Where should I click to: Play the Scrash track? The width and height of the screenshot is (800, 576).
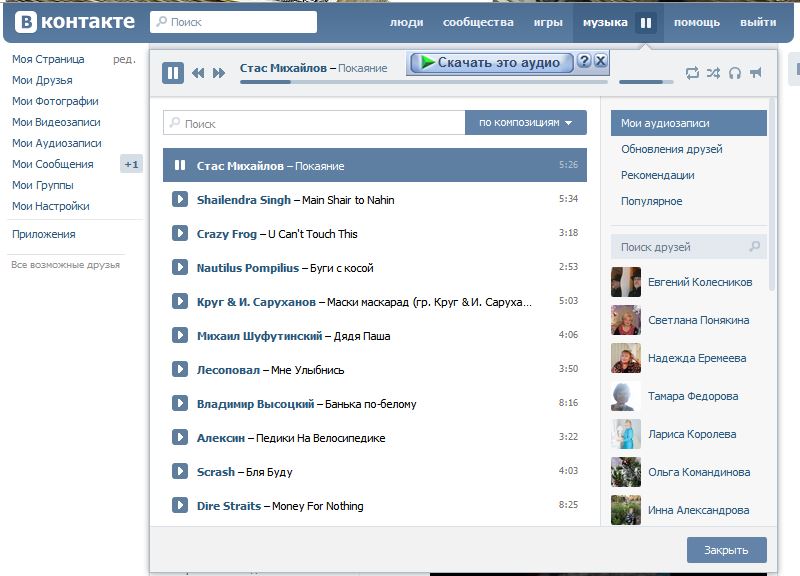tap(180, 471)
